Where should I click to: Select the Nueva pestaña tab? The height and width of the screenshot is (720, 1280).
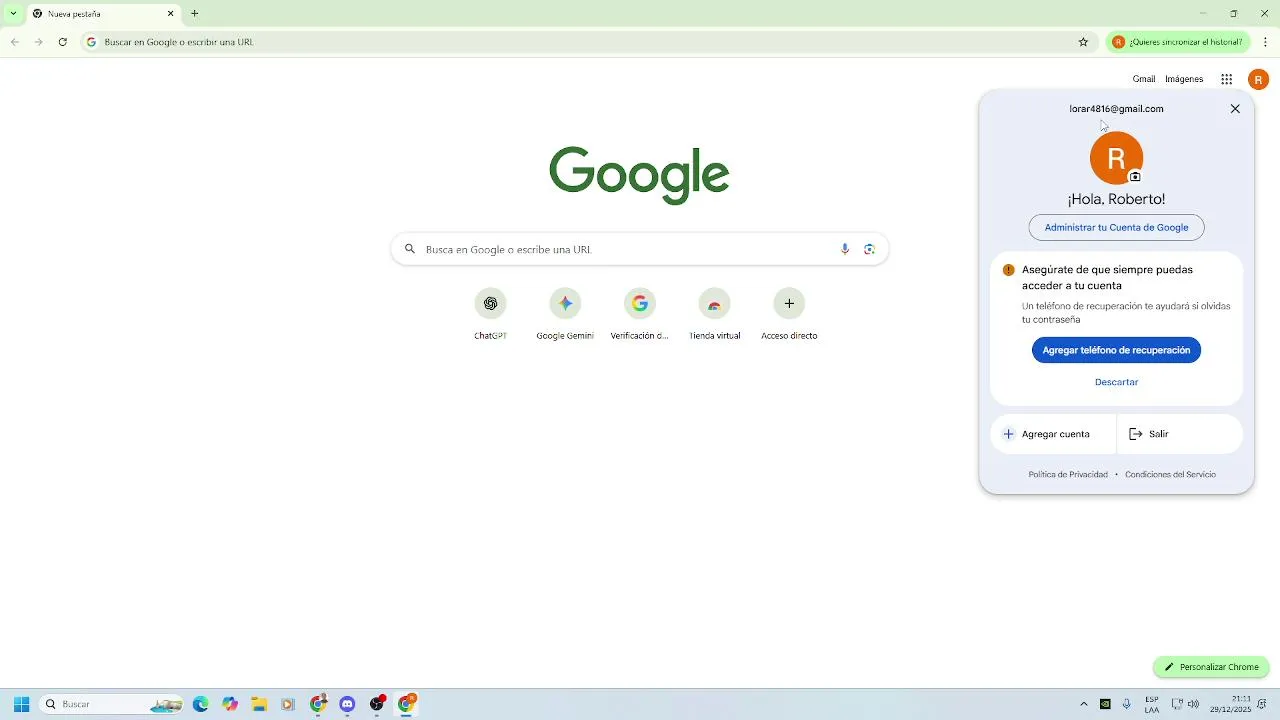103,14
